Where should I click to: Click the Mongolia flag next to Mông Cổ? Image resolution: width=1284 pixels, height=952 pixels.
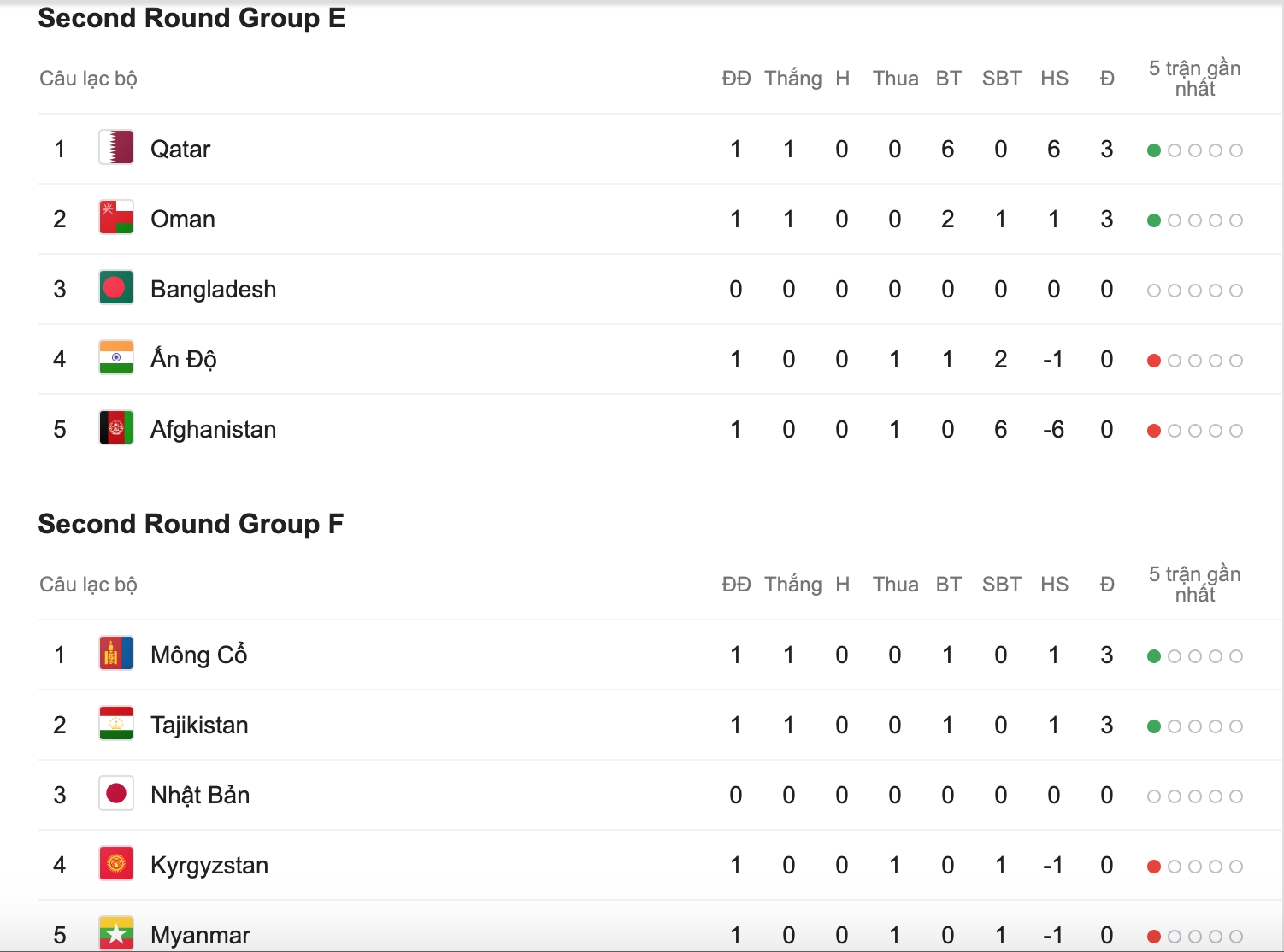[116, 654]
